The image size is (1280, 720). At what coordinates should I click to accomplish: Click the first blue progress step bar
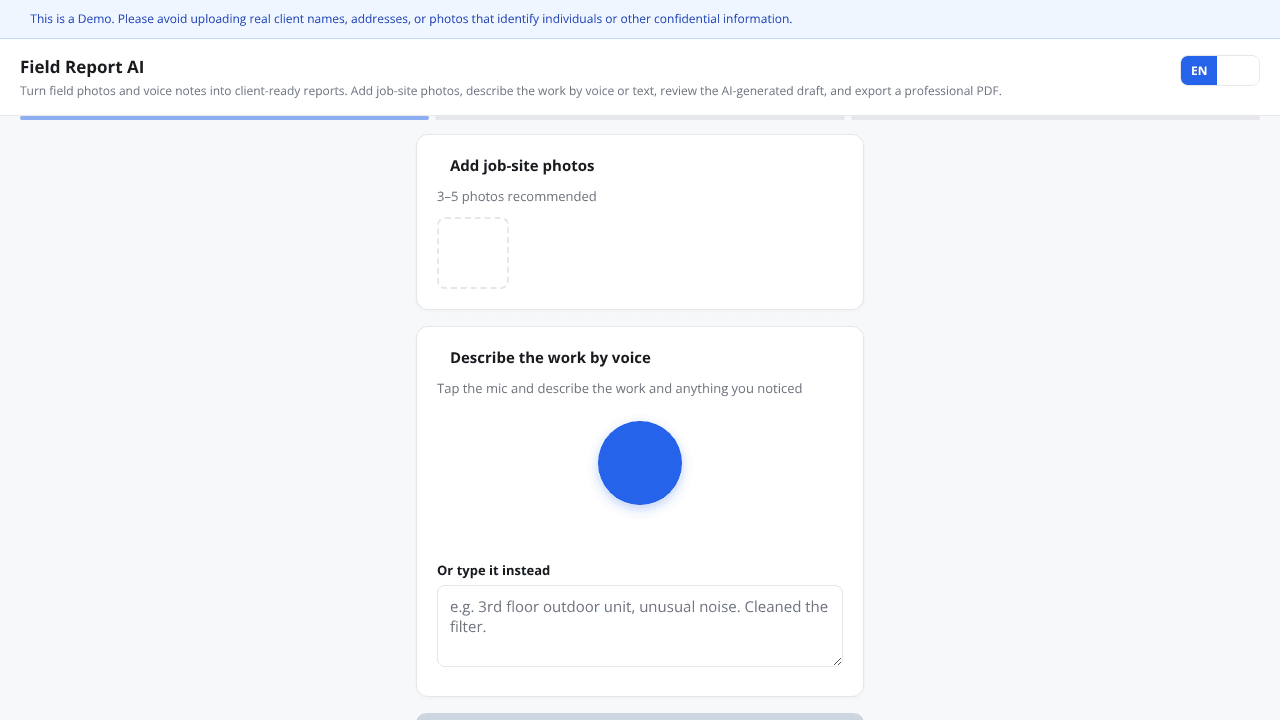[x=224, y=118]
